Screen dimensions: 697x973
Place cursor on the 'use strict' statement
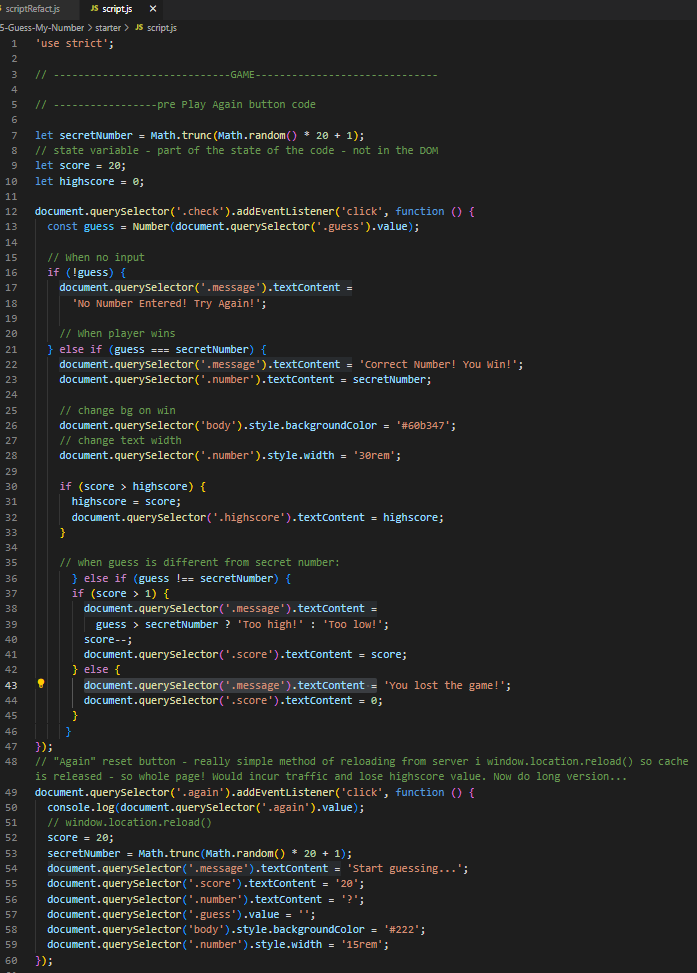pos(74,44)
